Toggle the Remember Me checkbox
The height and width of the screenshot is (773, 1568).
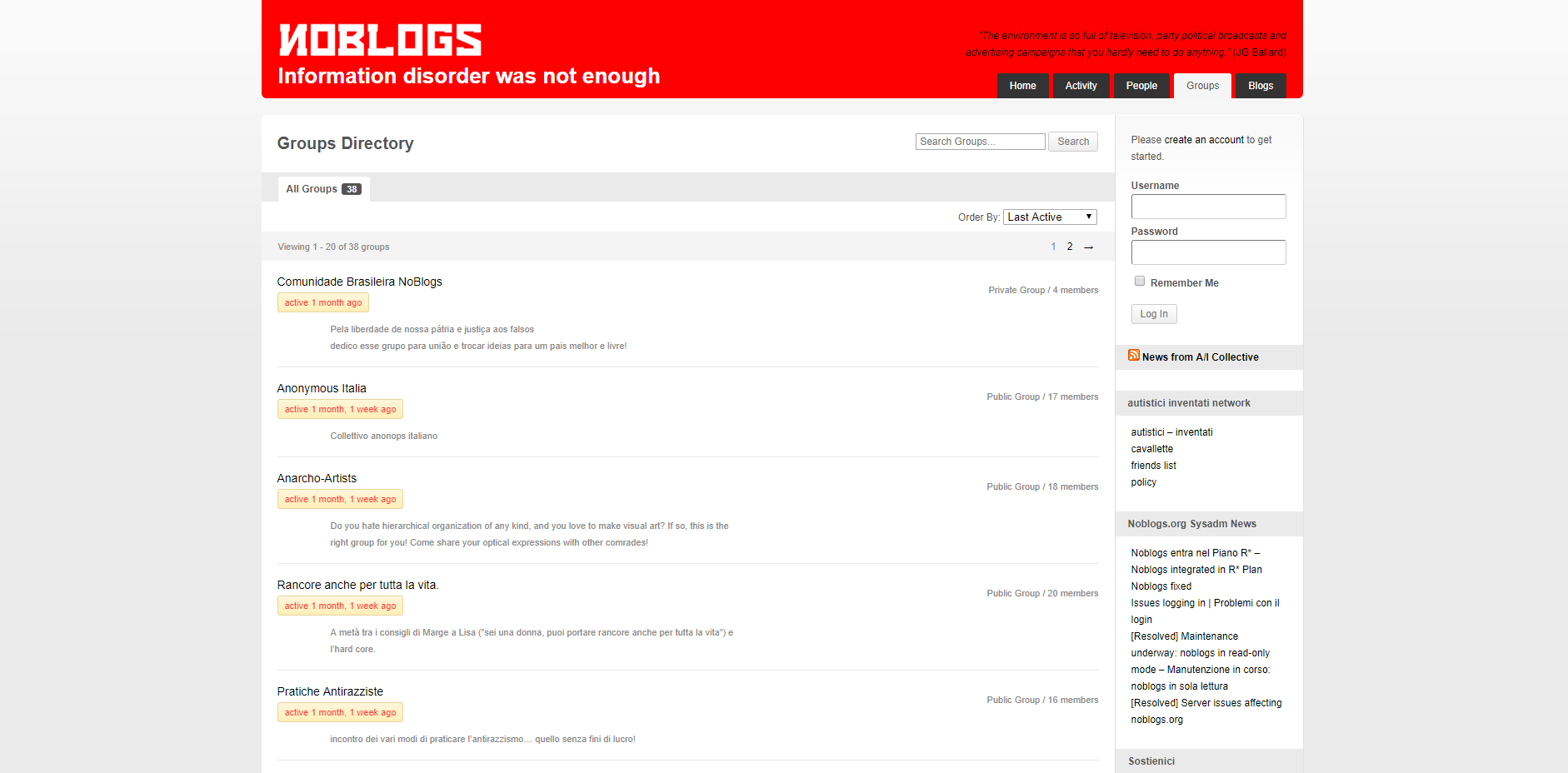pos(1140,282)
